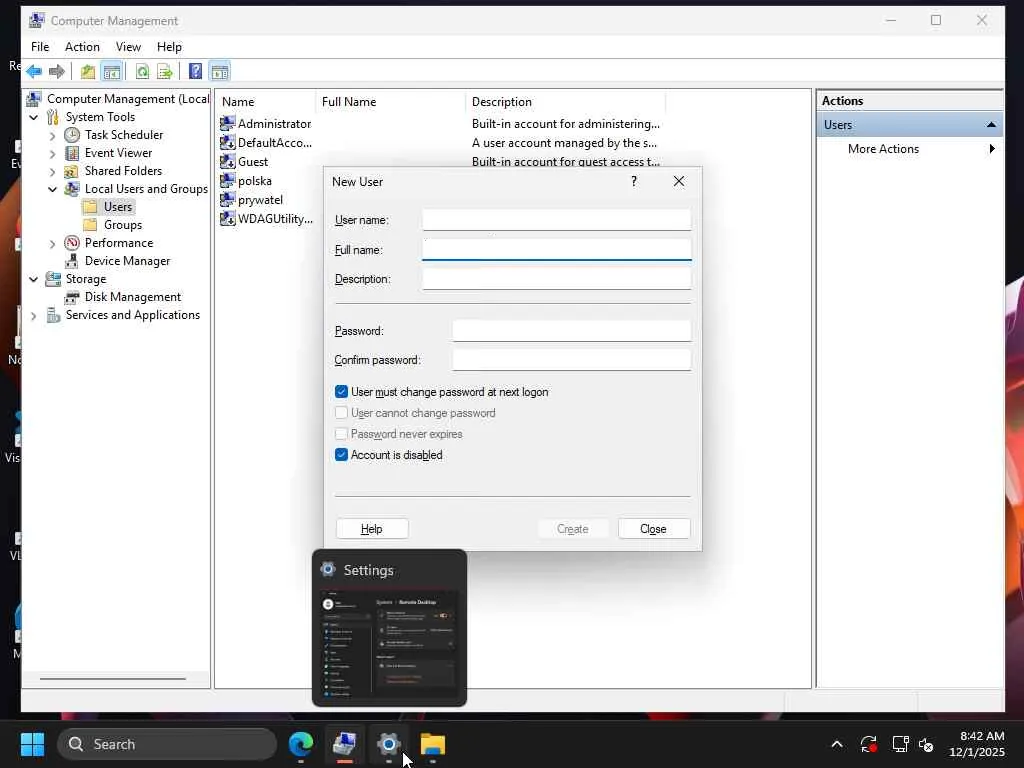Click the Event Viewer icon

pyautogui.click(x=72, y=153)
